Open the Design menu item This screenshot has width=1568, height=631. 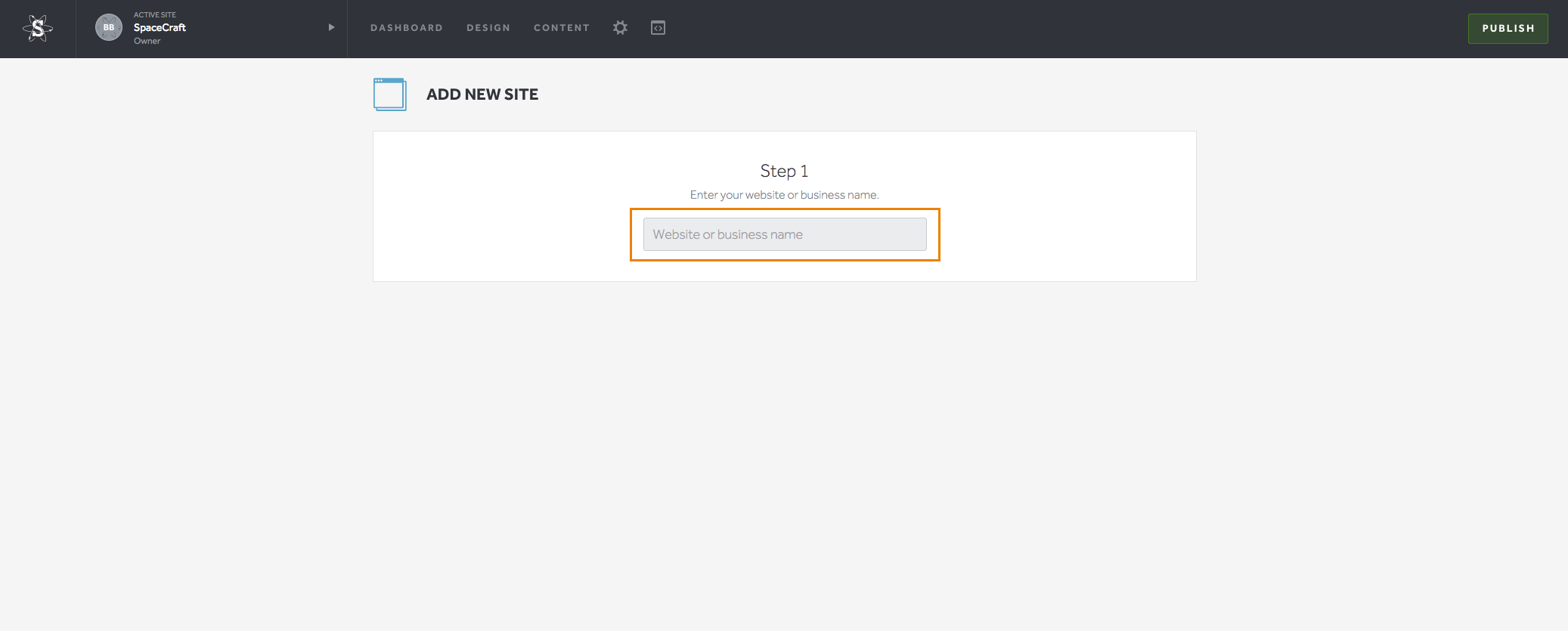pos(488,28)
